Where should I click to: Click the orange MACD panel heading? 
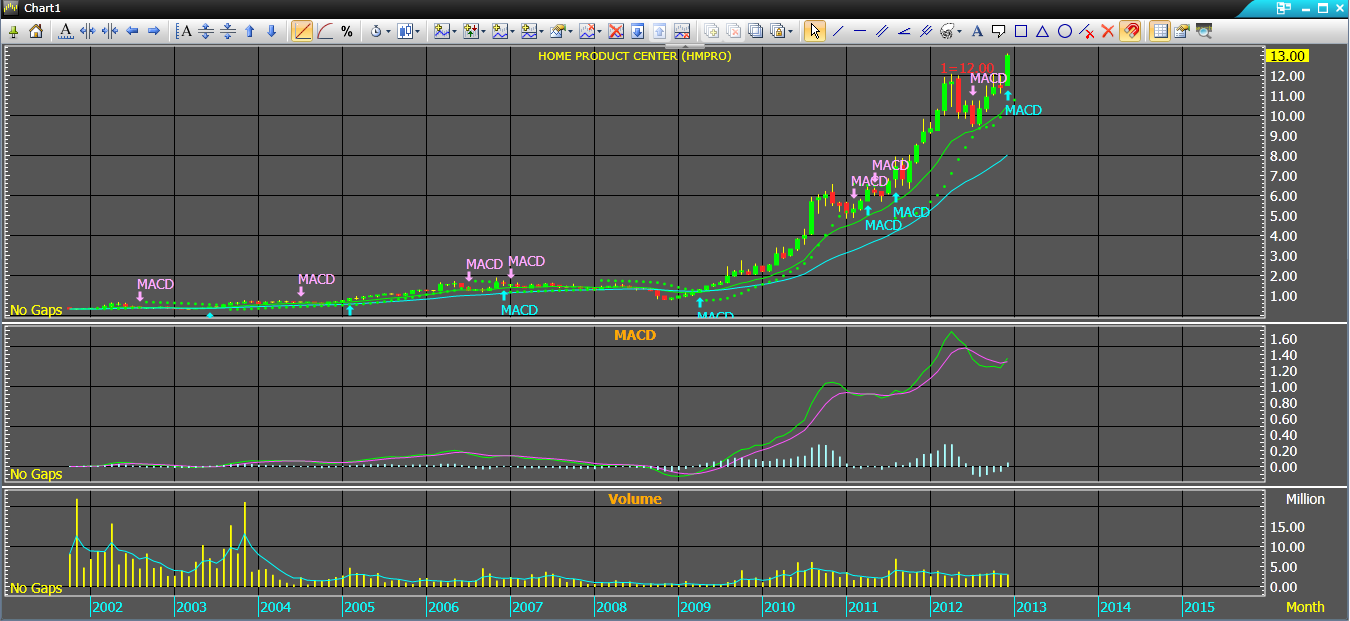[635, 335]
